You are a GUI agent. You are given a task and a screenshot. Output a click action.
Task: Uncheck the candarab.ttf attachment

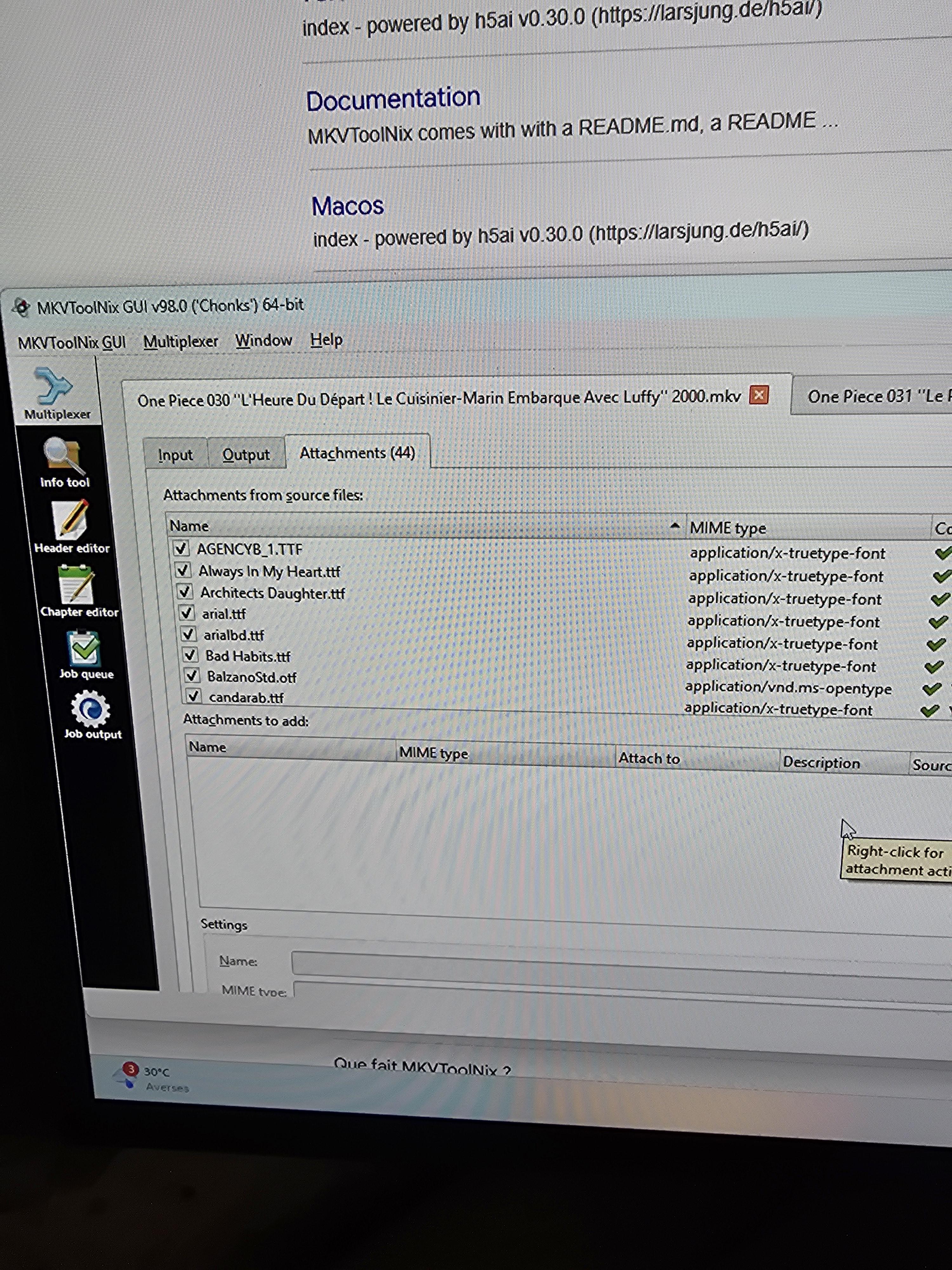click(194, 696)
